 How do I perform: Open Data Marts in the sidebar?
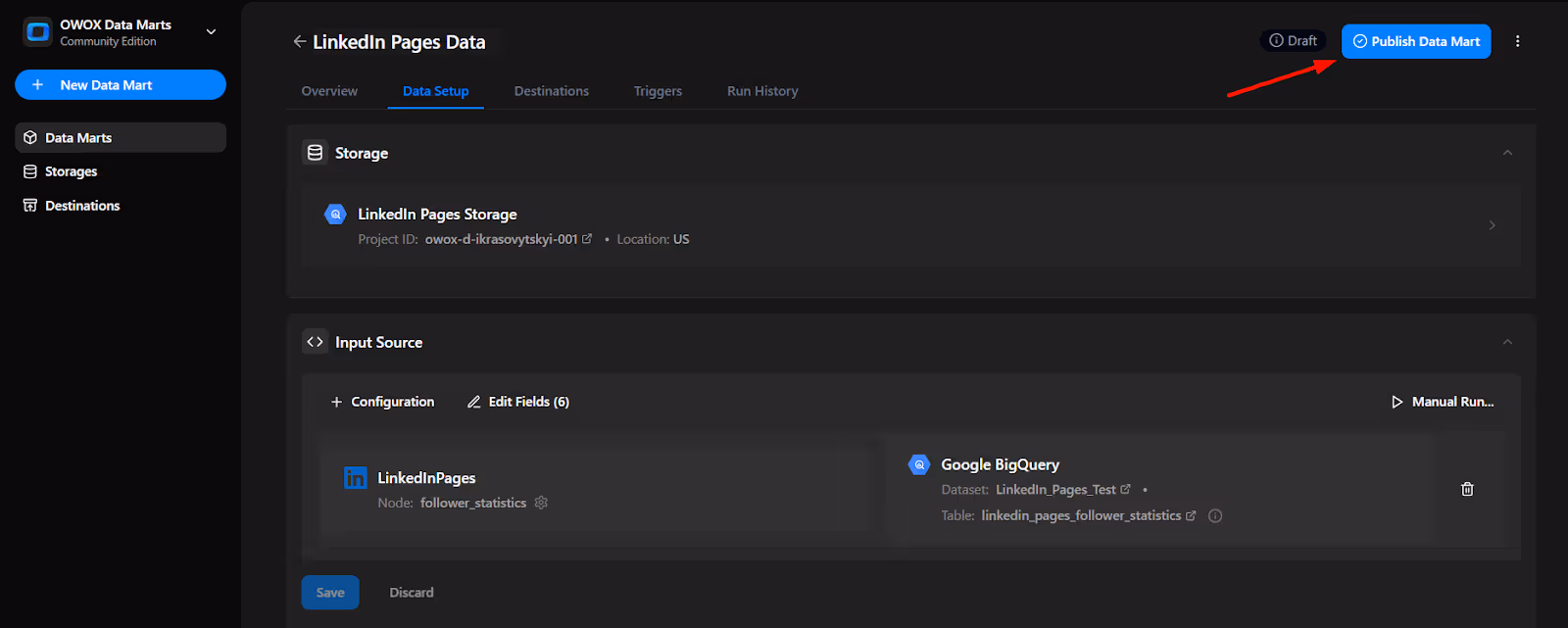pos(121,138)
